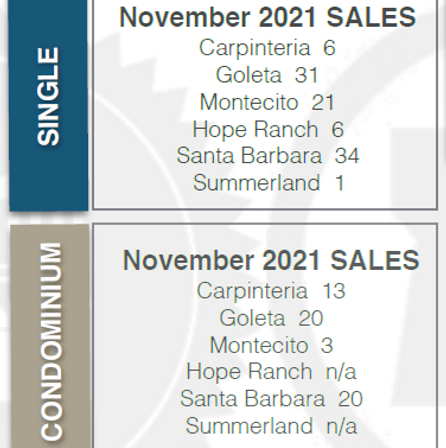Click the word Goleta in single list
Screen dimensions: 446x448
coord(248,75)
